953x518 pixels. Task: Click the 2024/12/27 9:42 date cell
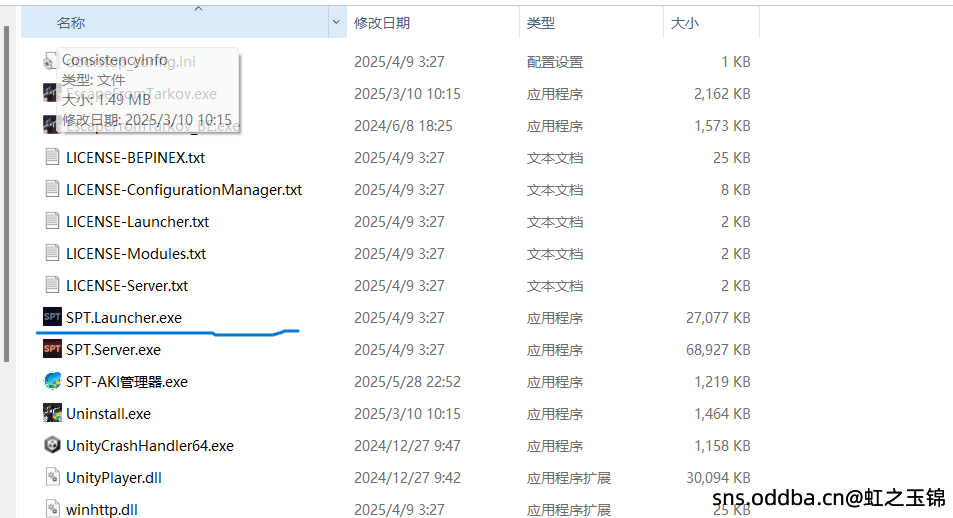pos(407,478)
